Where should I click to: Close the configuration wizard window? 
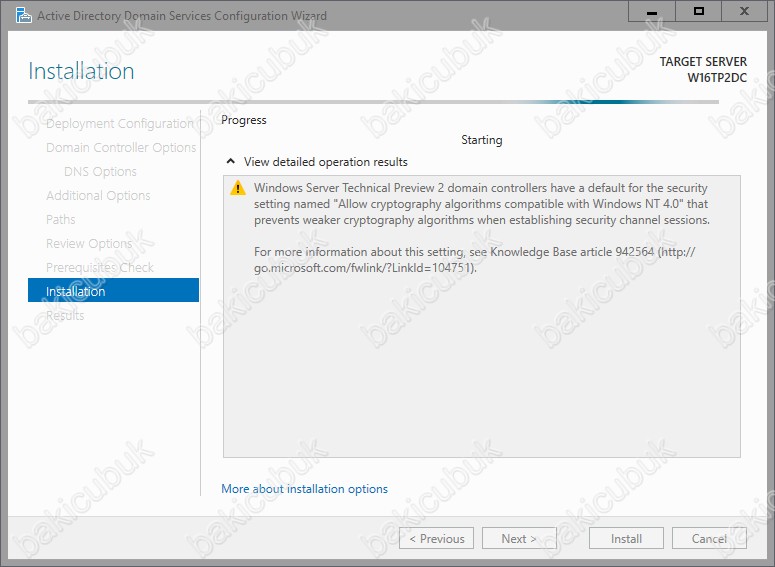[x=744, y=11]
